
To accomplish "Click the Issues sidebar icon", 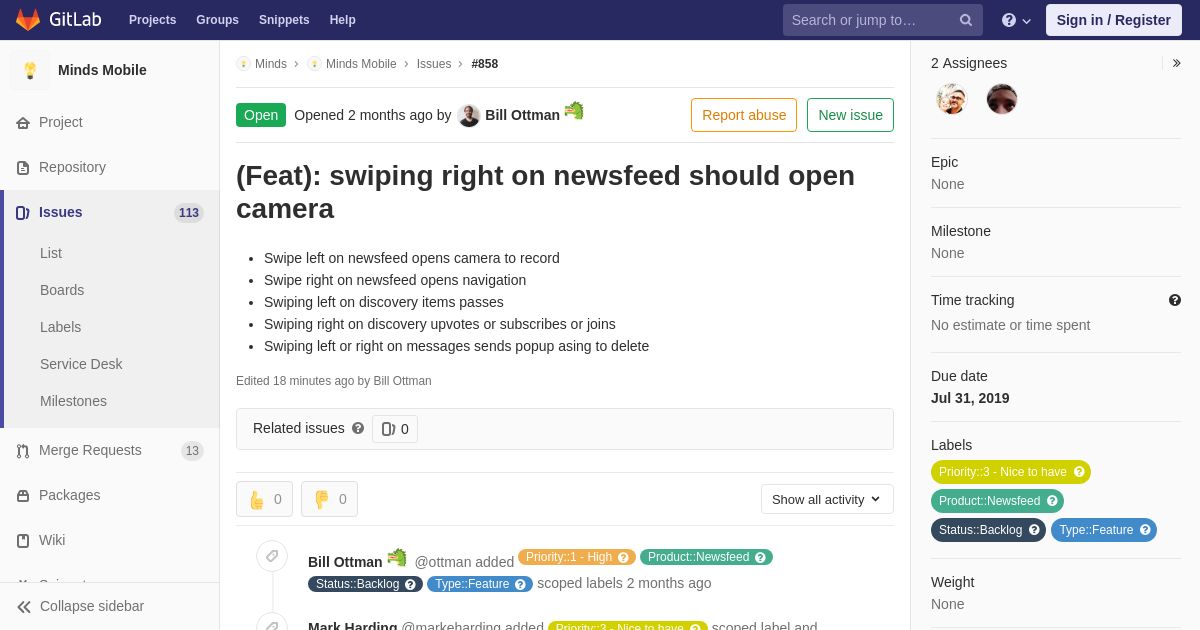I will (x=23, y=213).
